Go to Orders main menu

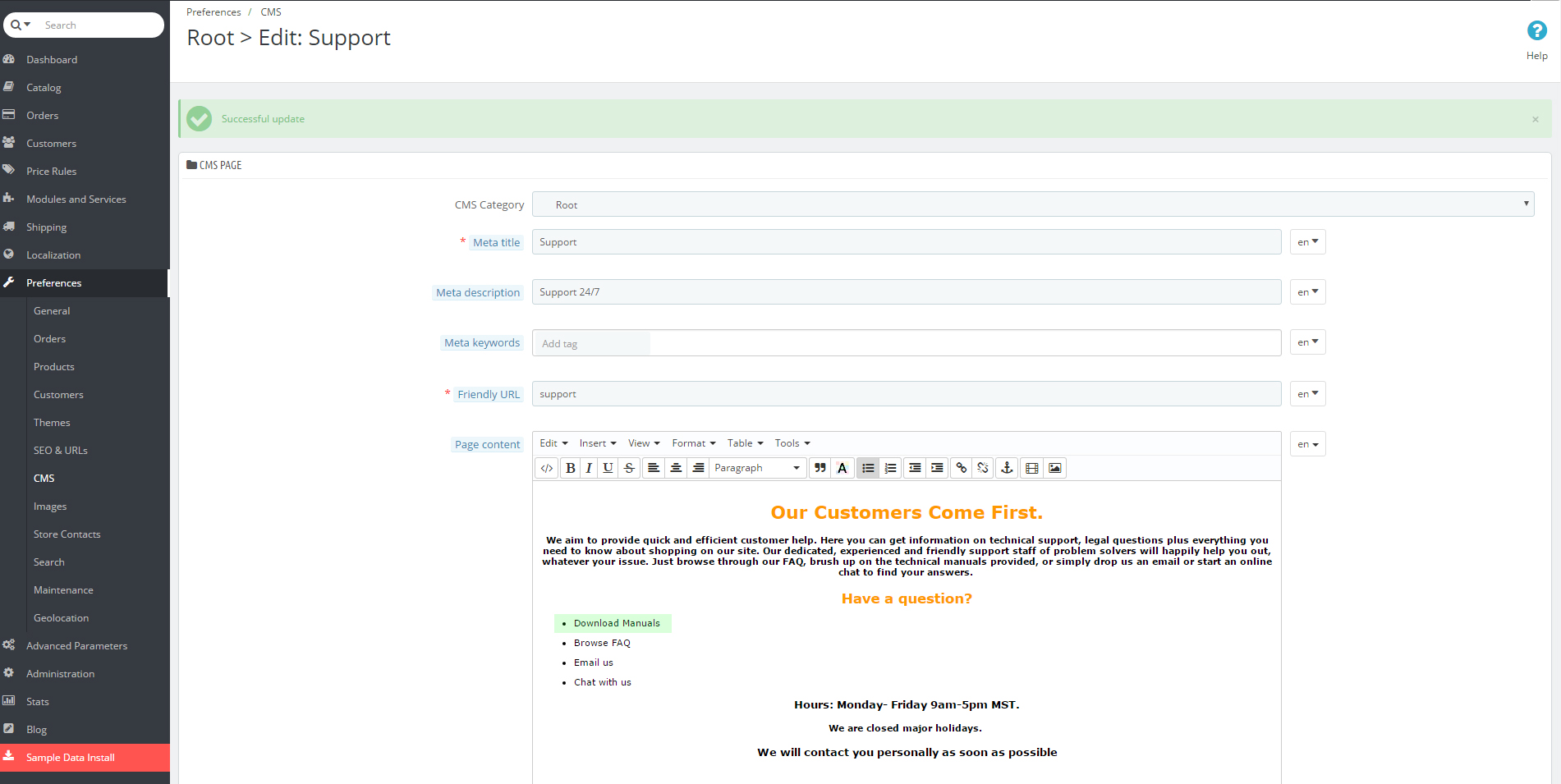(x=42, y=115)
